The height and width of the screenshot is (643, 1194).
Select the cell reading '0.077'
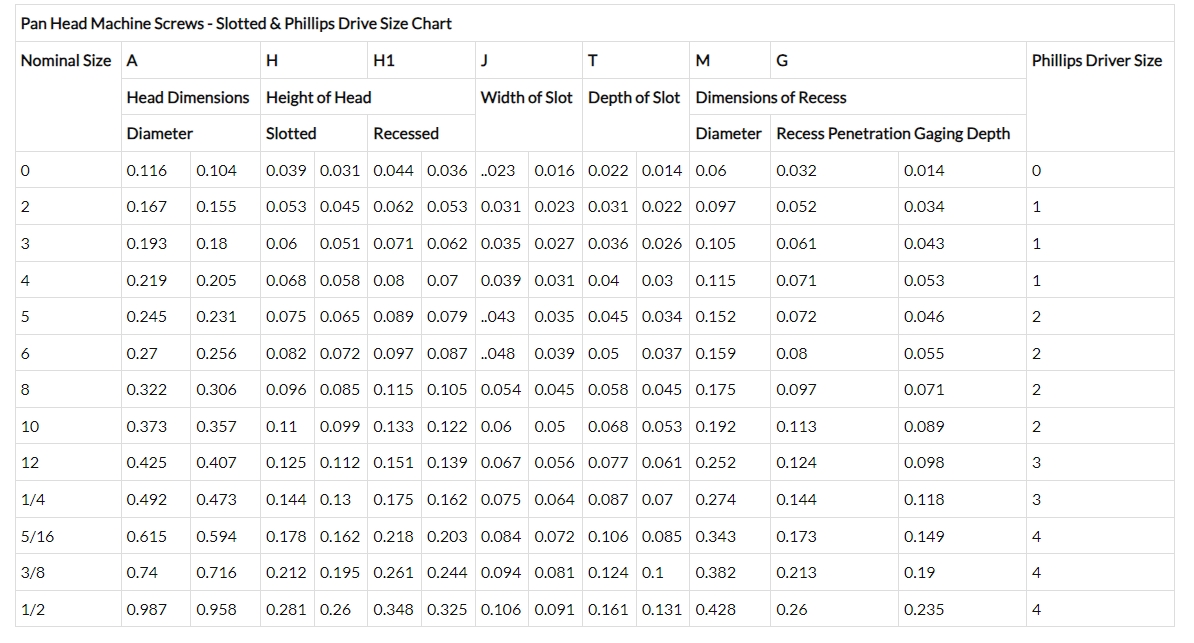pyautogui.click(x=608, y=462)
